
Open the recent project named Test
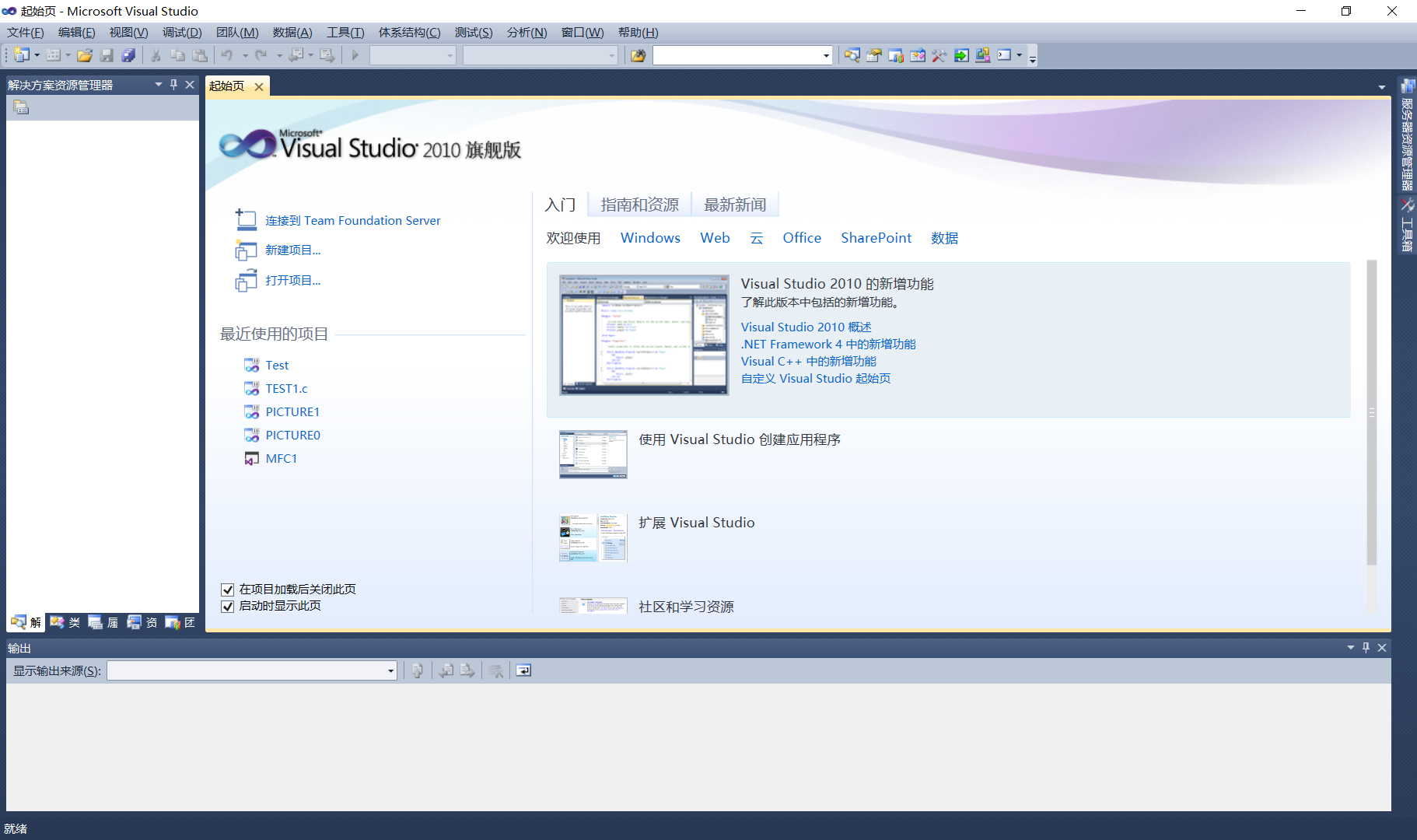click(x=277, y=365)
